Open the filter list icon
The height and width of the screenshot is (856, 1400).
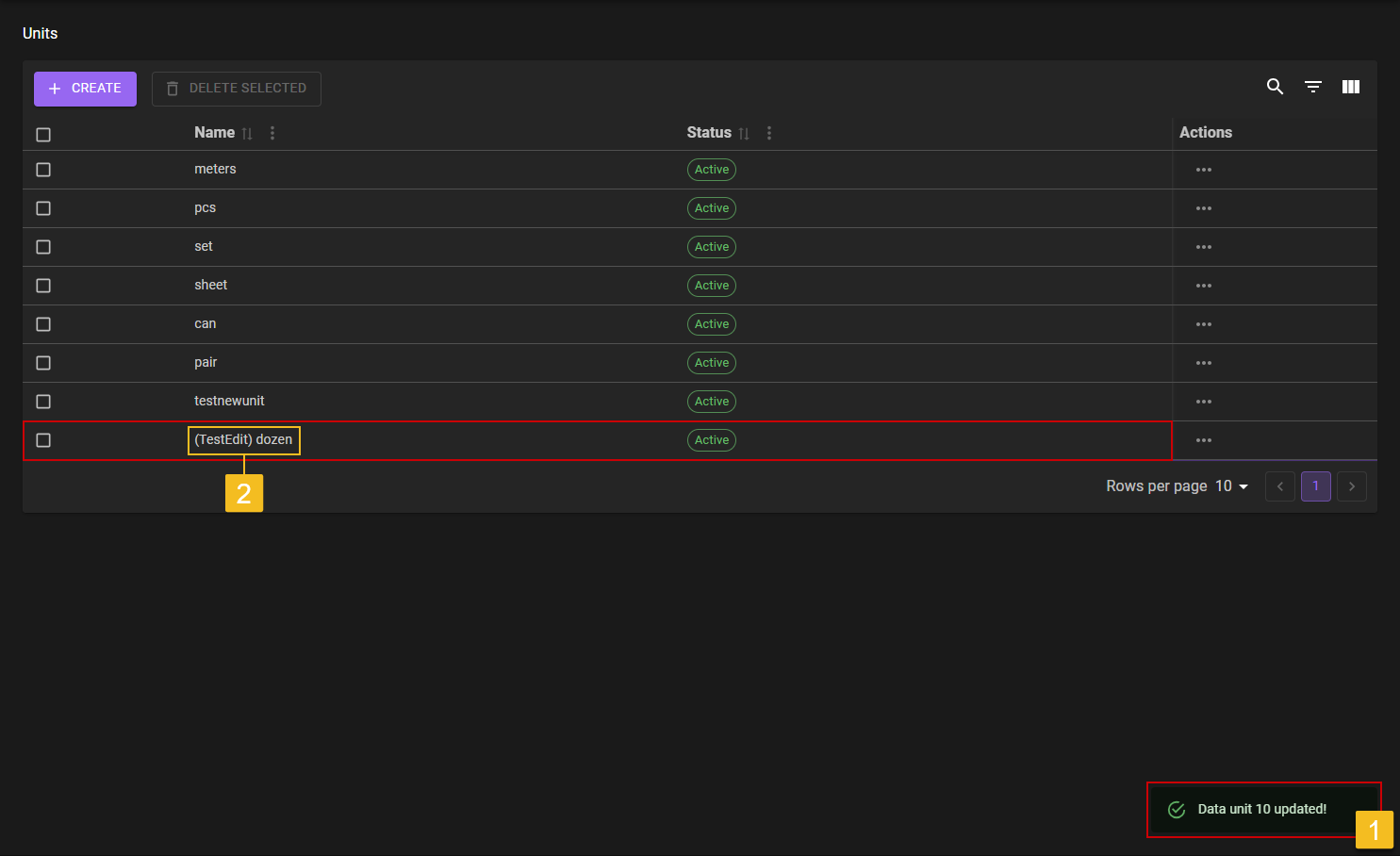point(1312,87)
